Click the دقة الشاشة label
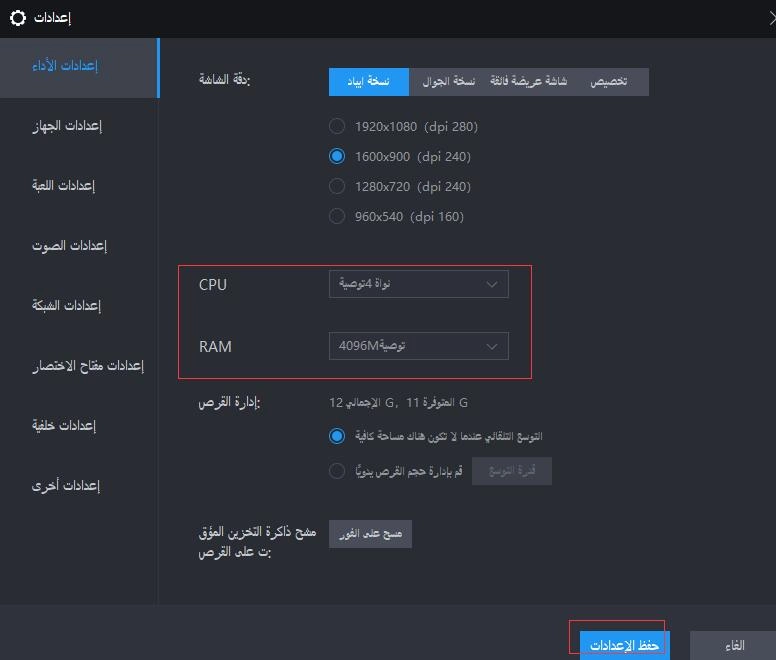776x660 pixels. click(225, 79)
